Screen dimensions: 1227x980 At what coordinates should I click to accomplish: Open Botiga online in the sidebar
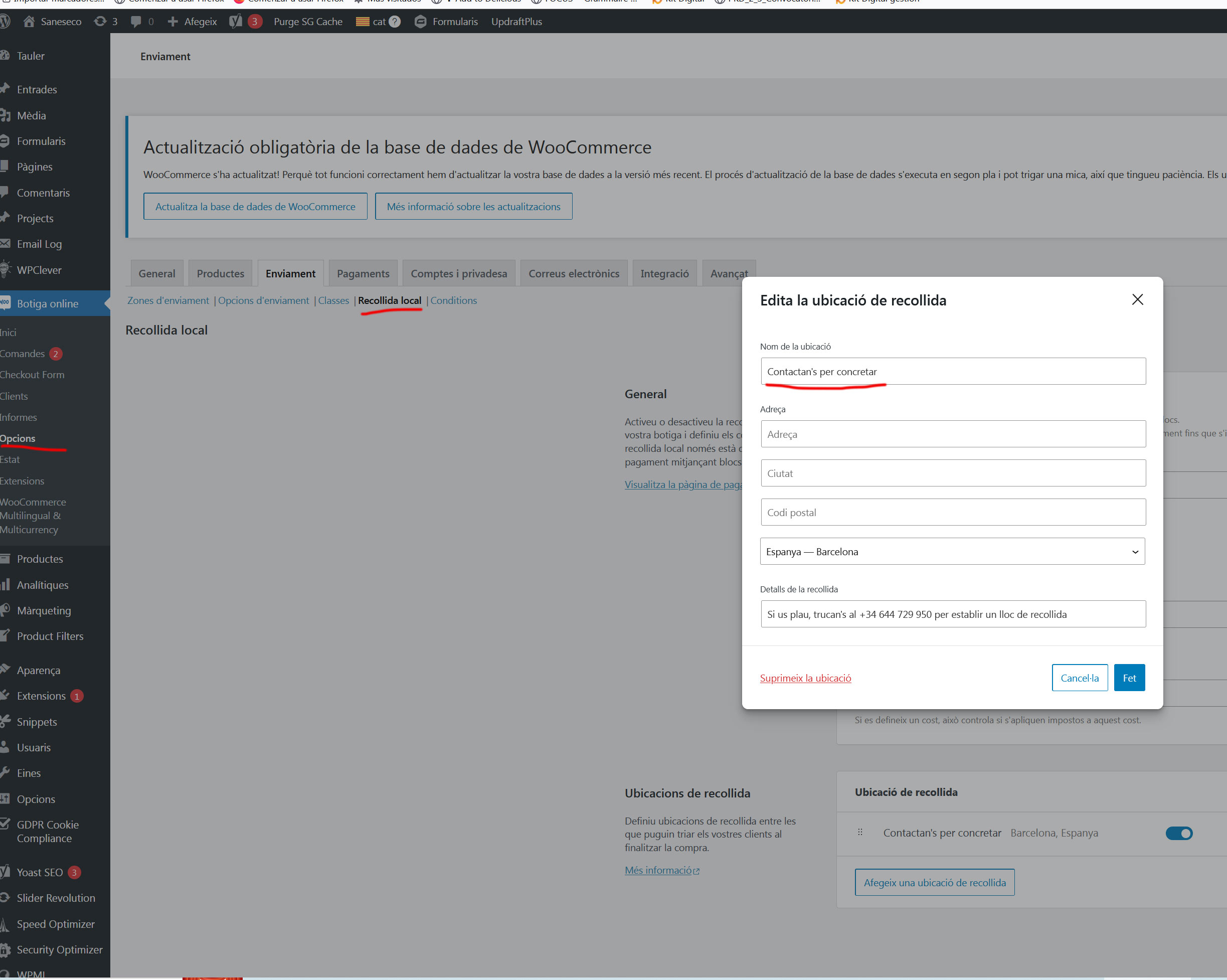click(x=47, y=303)
